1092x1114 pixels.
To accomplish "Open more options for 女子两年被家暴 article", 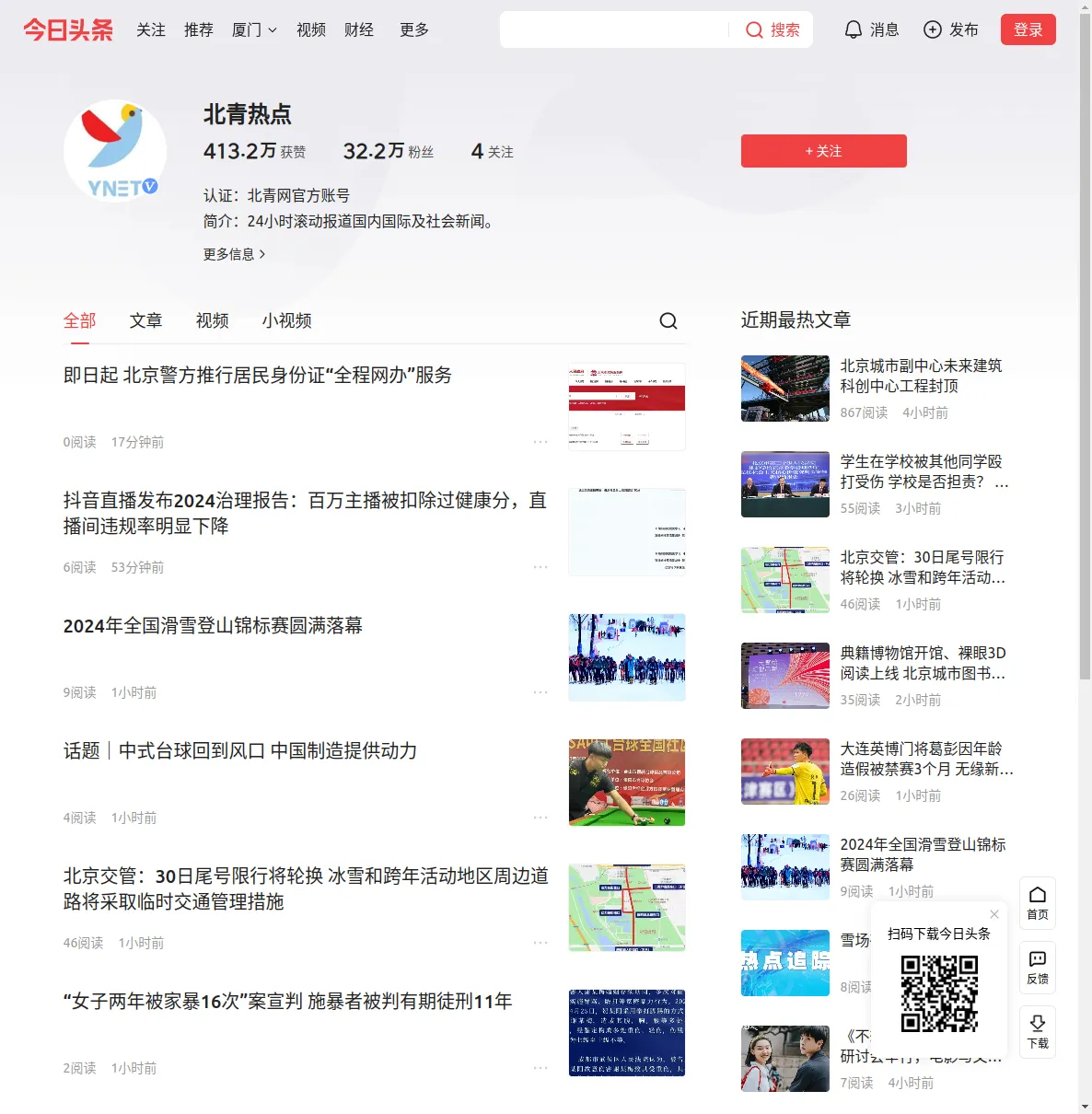I will [540, 1068].
